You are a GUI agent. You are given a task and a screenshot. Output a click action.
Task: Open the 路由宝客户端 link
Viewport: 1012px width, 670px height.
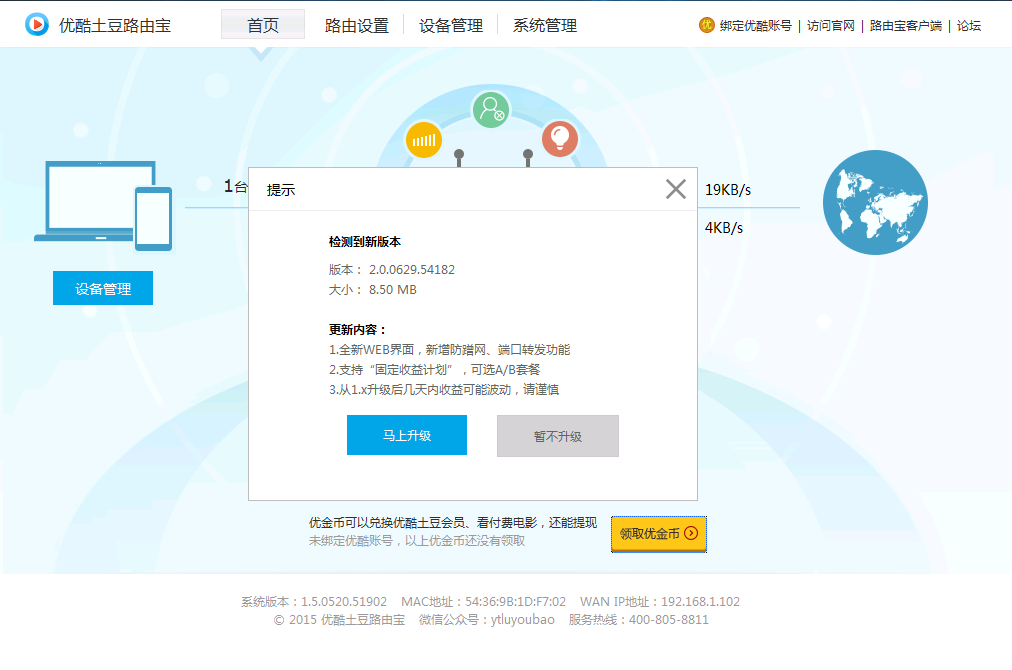[906, 26]
